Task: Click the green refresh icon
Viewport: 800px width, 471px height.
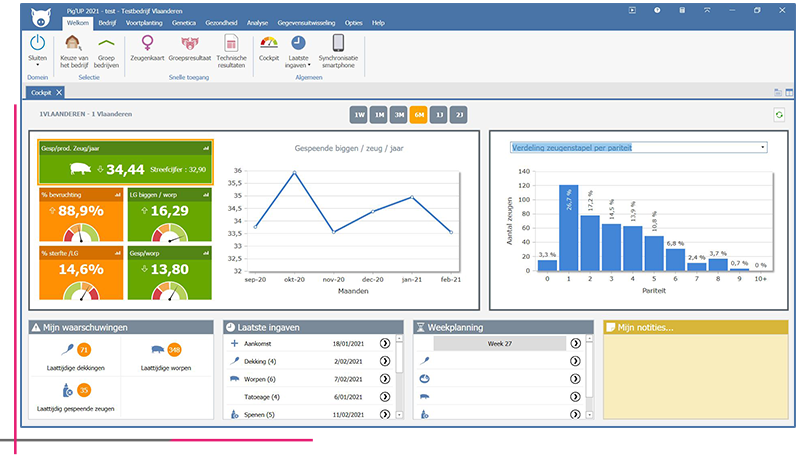Action: (779, 115)
